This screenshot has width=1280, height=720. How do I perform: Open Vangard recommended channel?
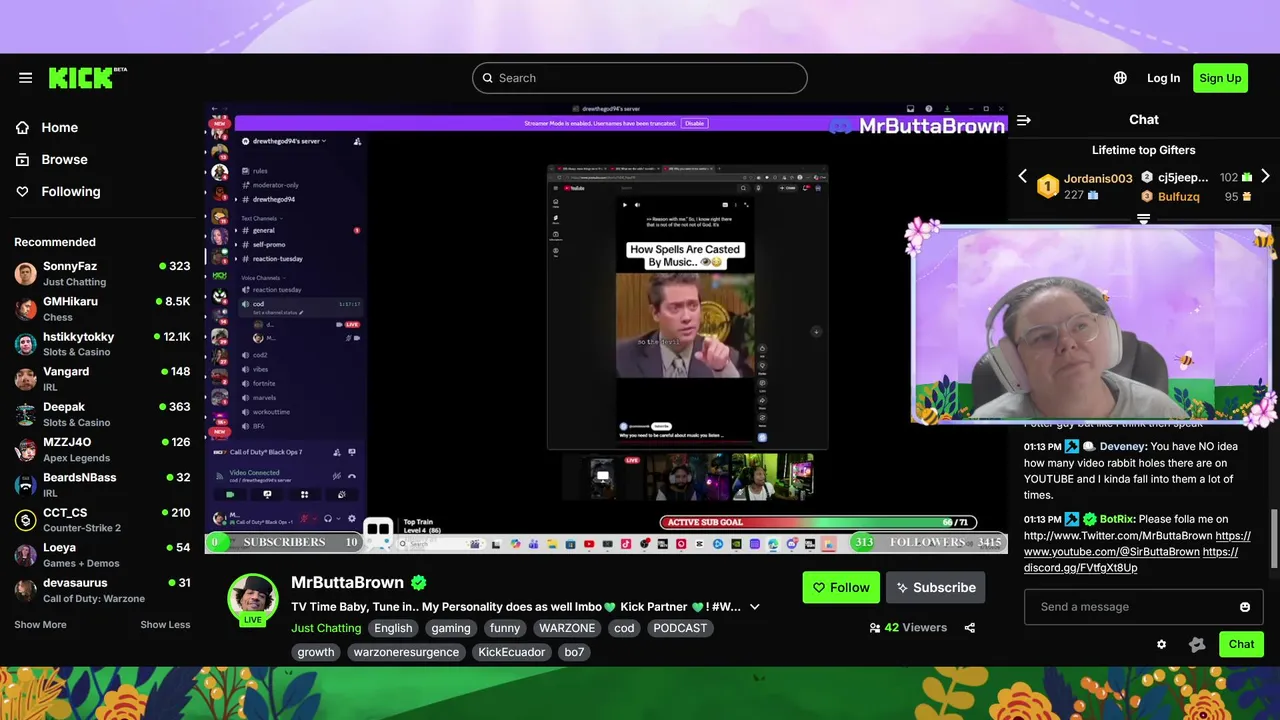tap(102, 379)
